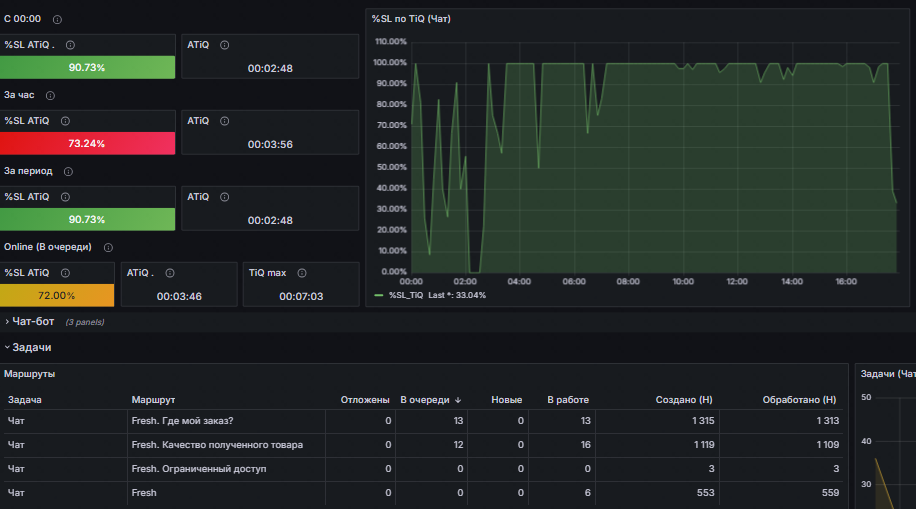Open the Маршруты panel title menu
This screenshot has height=509, width=916.
(29, 373)
